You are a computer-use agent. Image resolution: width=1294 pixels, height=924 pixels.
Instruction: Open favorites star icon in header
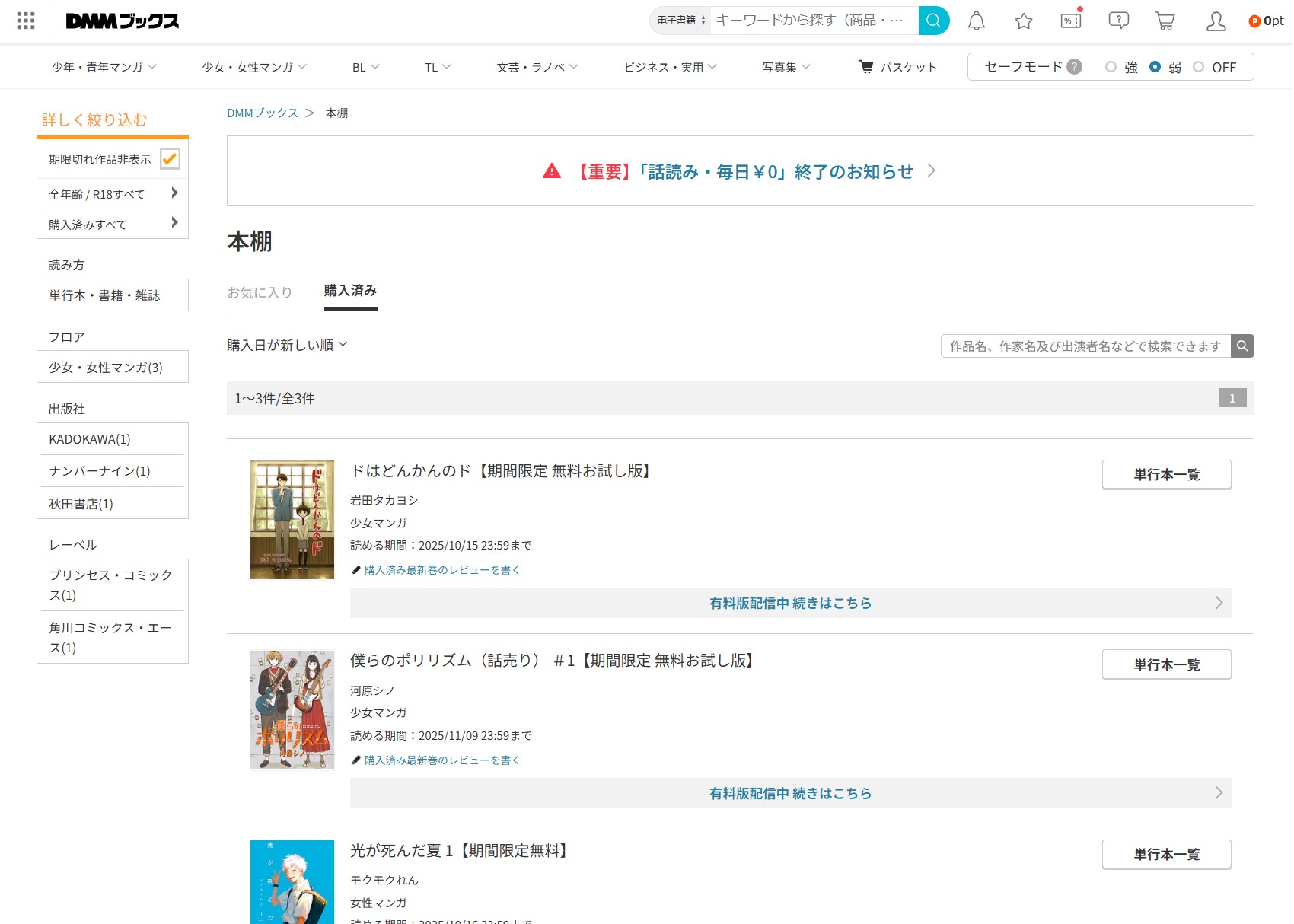click(x=1024, y=21)
